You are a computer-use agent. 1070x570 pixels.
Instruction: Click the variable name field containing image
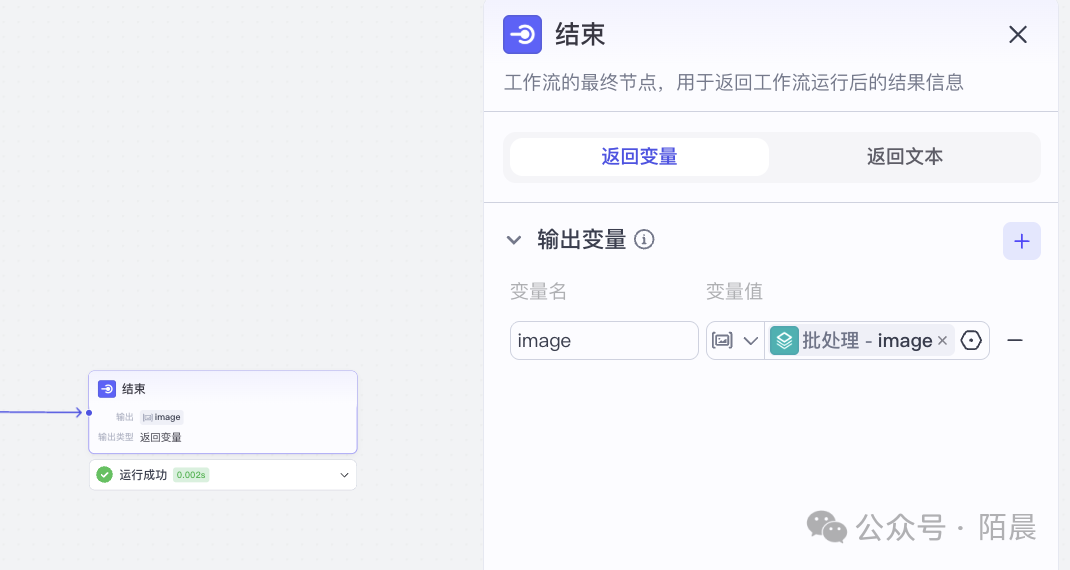(x=603, y=341)
